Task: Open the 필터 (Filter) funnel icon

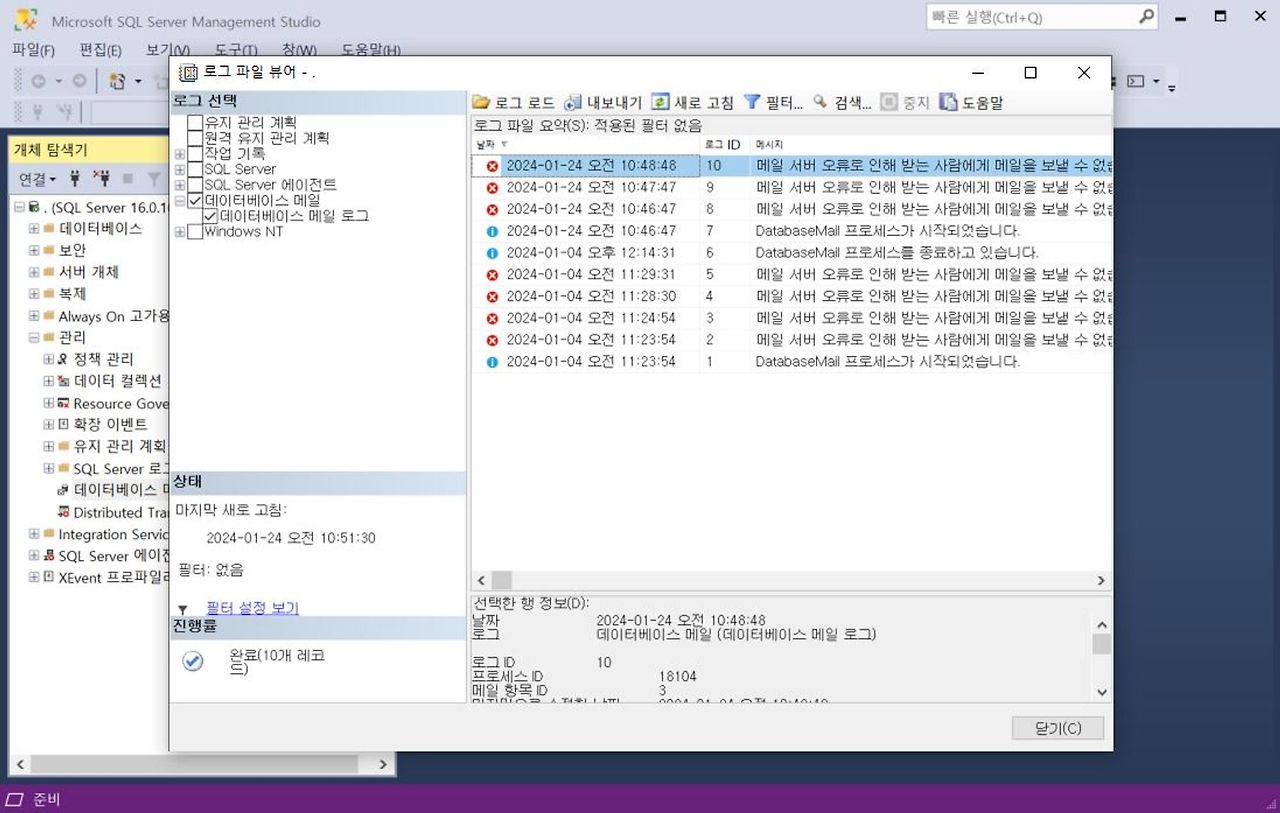Action: click(x=752, y=102)
